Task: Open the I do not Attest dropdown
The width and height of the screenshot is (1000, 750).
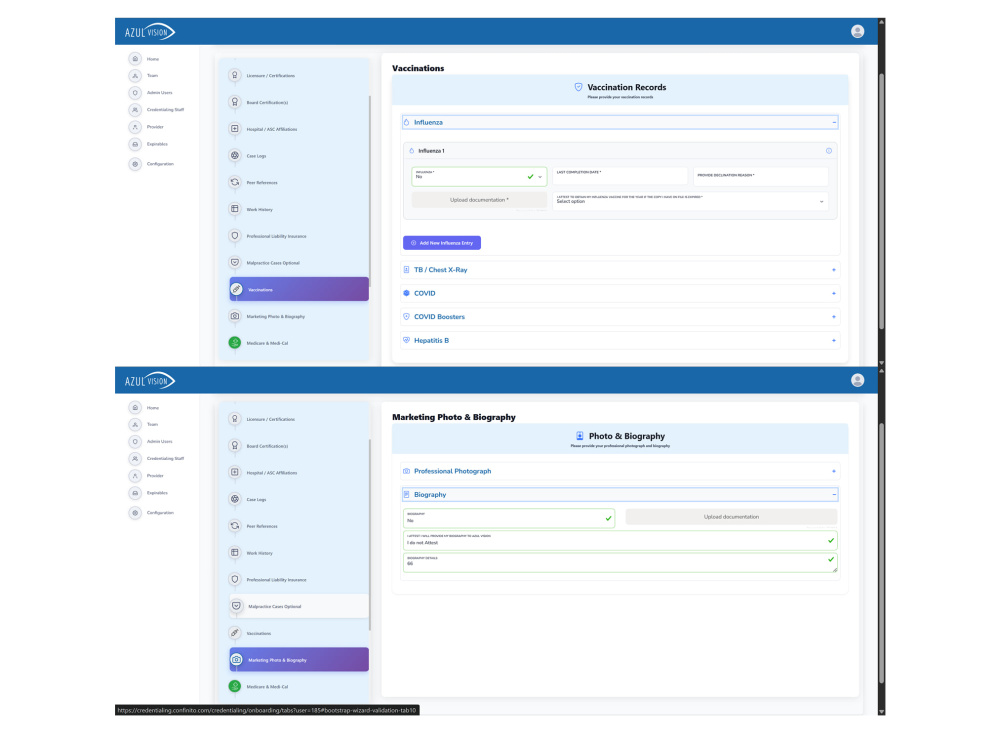Action: point(620,540)
